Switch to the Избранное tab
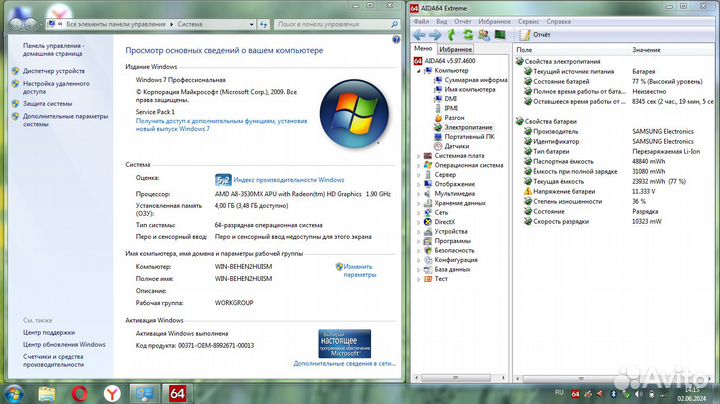Viewport: 720px width, 404px height. pyautogui.click(x=455, y=49)
